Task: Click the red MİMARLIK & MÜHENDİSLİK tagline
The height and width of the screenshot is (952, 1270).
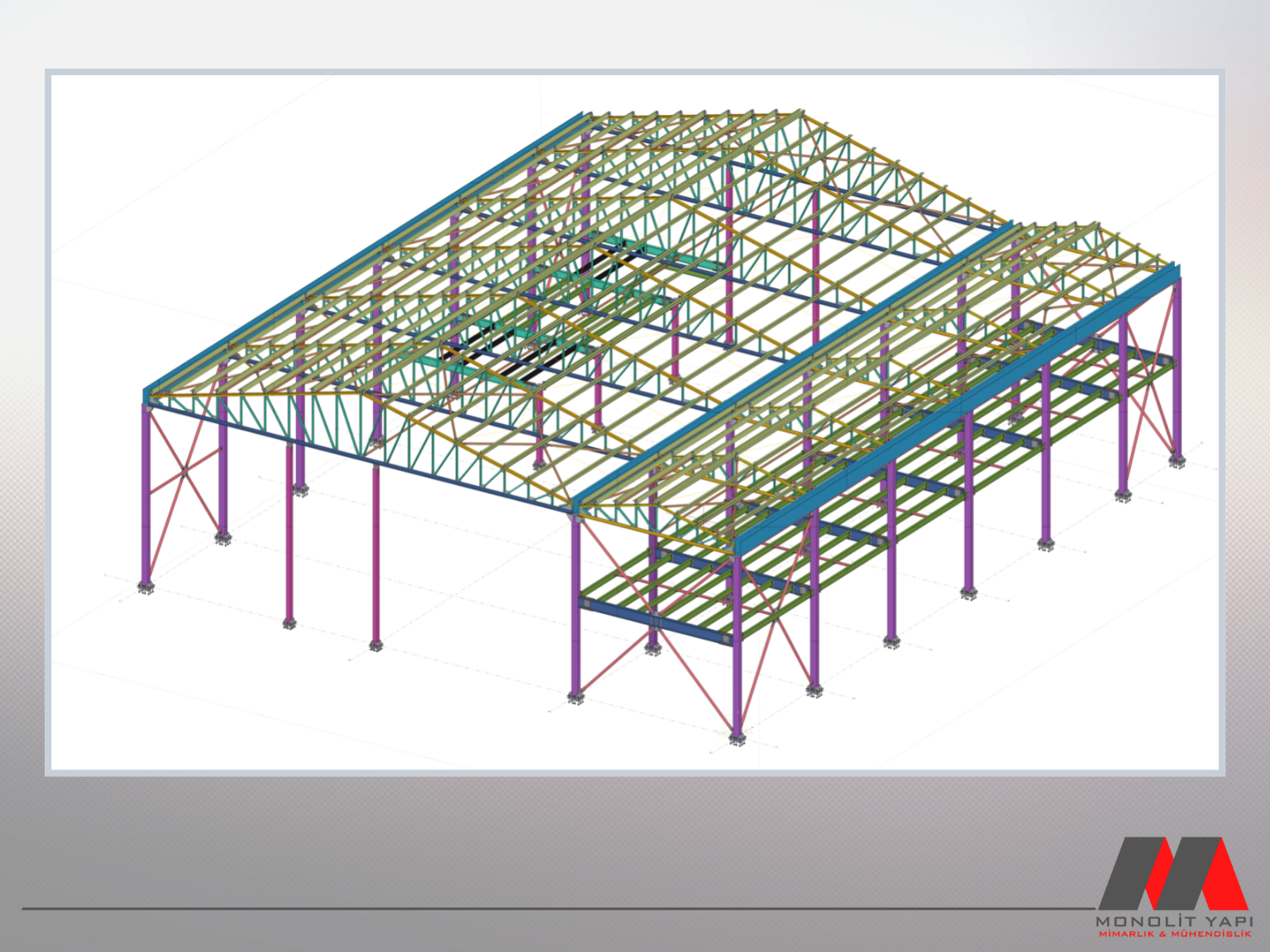Action: pos(1174,934)
